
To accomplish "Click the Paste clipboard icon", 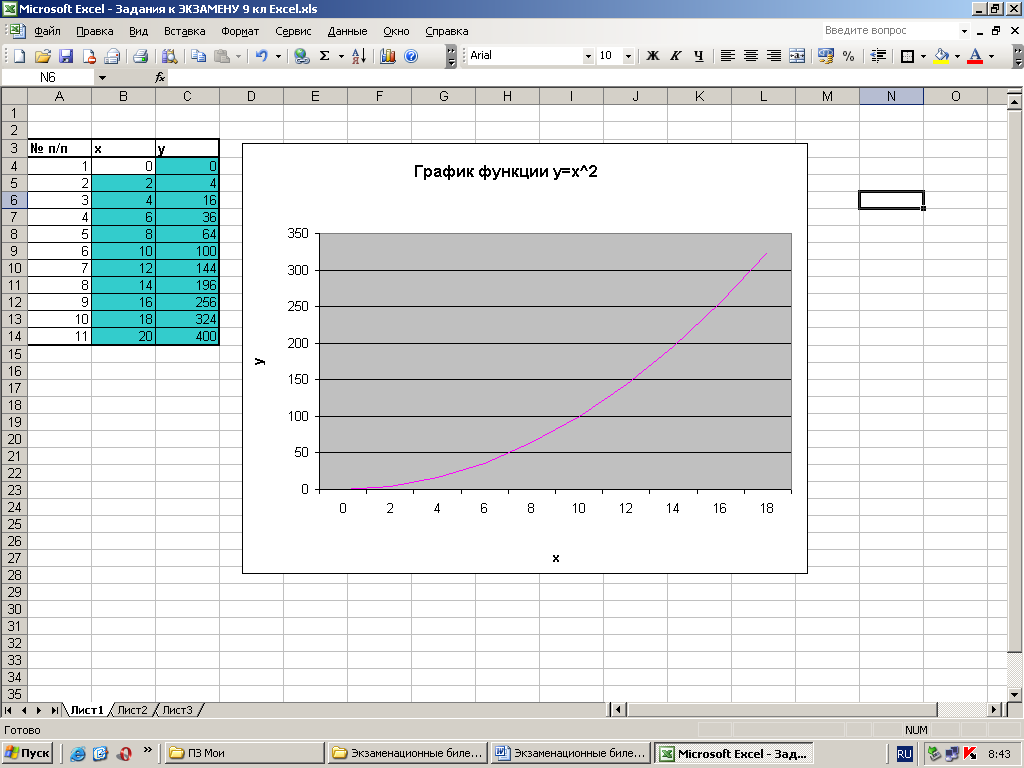I will [x=222, y=56].
